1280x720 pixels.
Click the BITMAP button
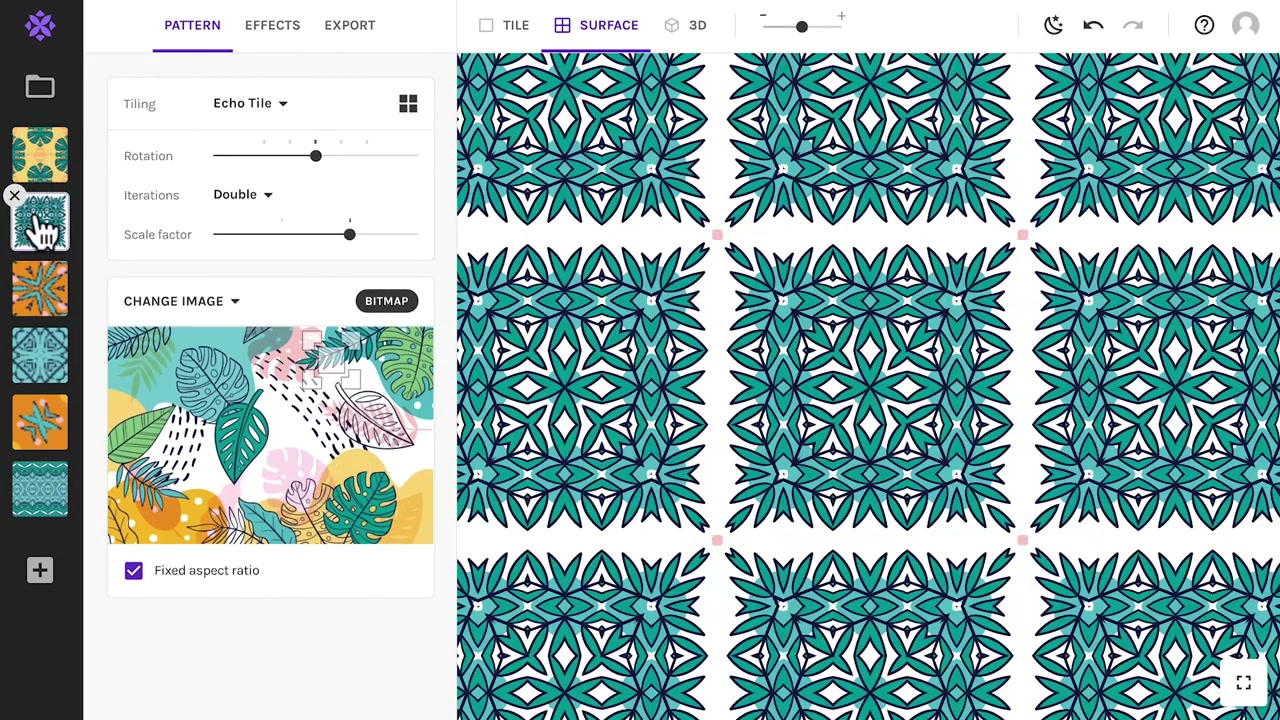point(386,301)
